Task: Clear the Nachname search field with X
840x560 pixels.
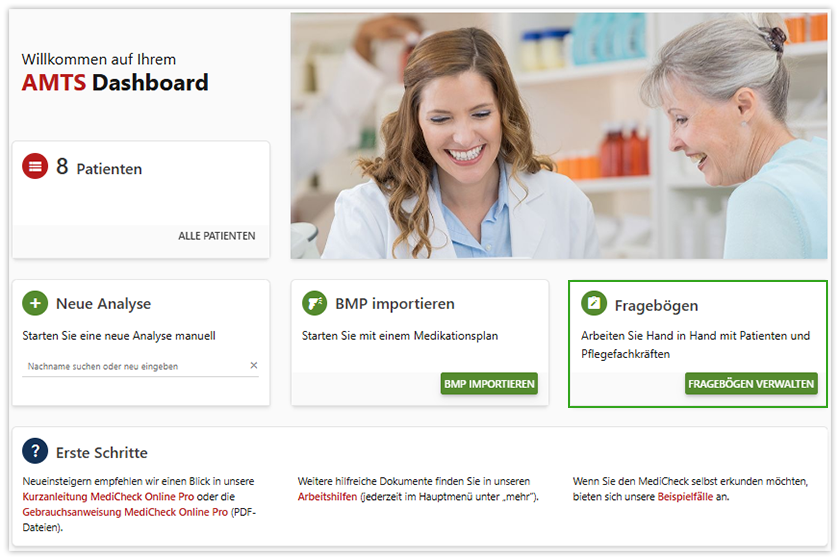Action: click(254, 365)
